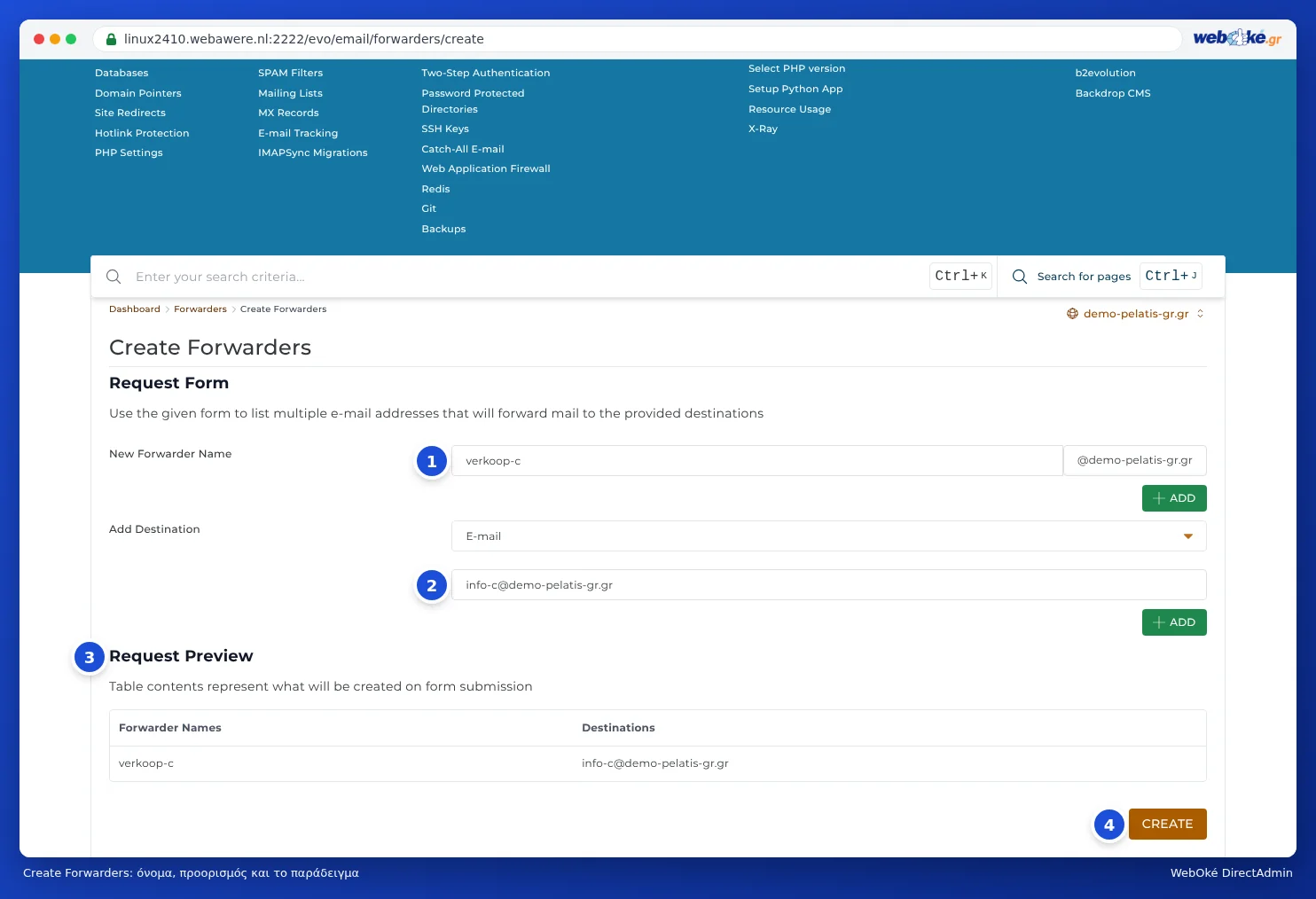Open Web Application Firewall
Image resolution: width=1316 pixels, height=899 pixels.
coord(486,168)
